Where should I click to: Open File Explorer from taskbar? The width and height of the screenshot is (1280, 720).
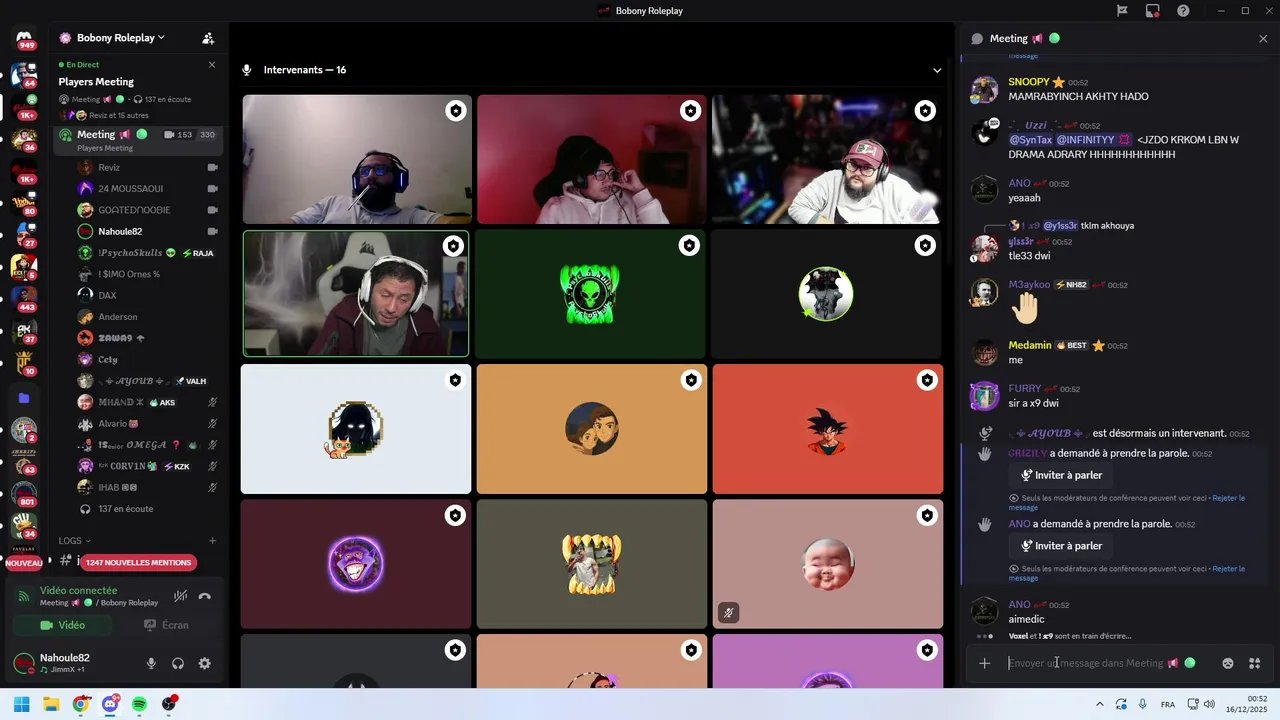pyautogui.click(x=51, y=704)
